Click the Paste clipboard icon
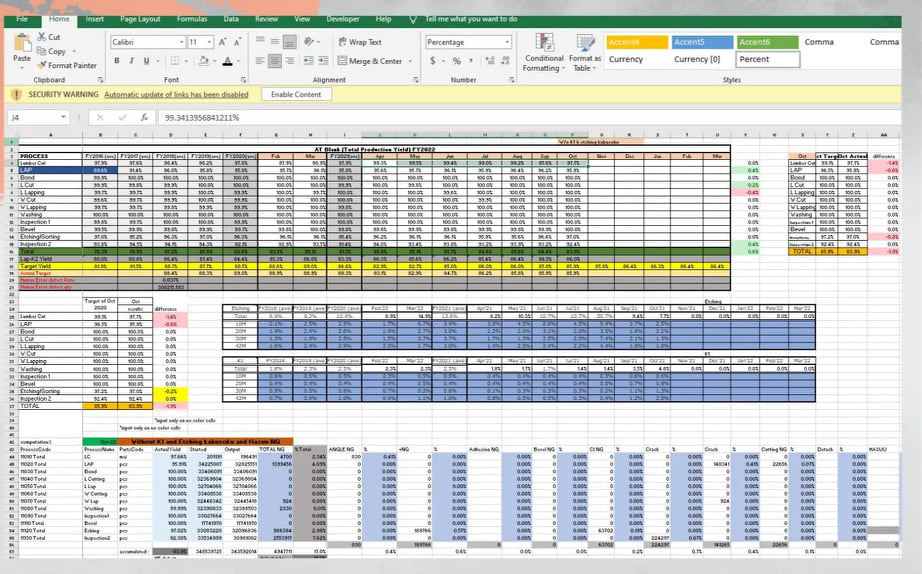This screenshot has width=922, height=574. [x=22, y=44]
